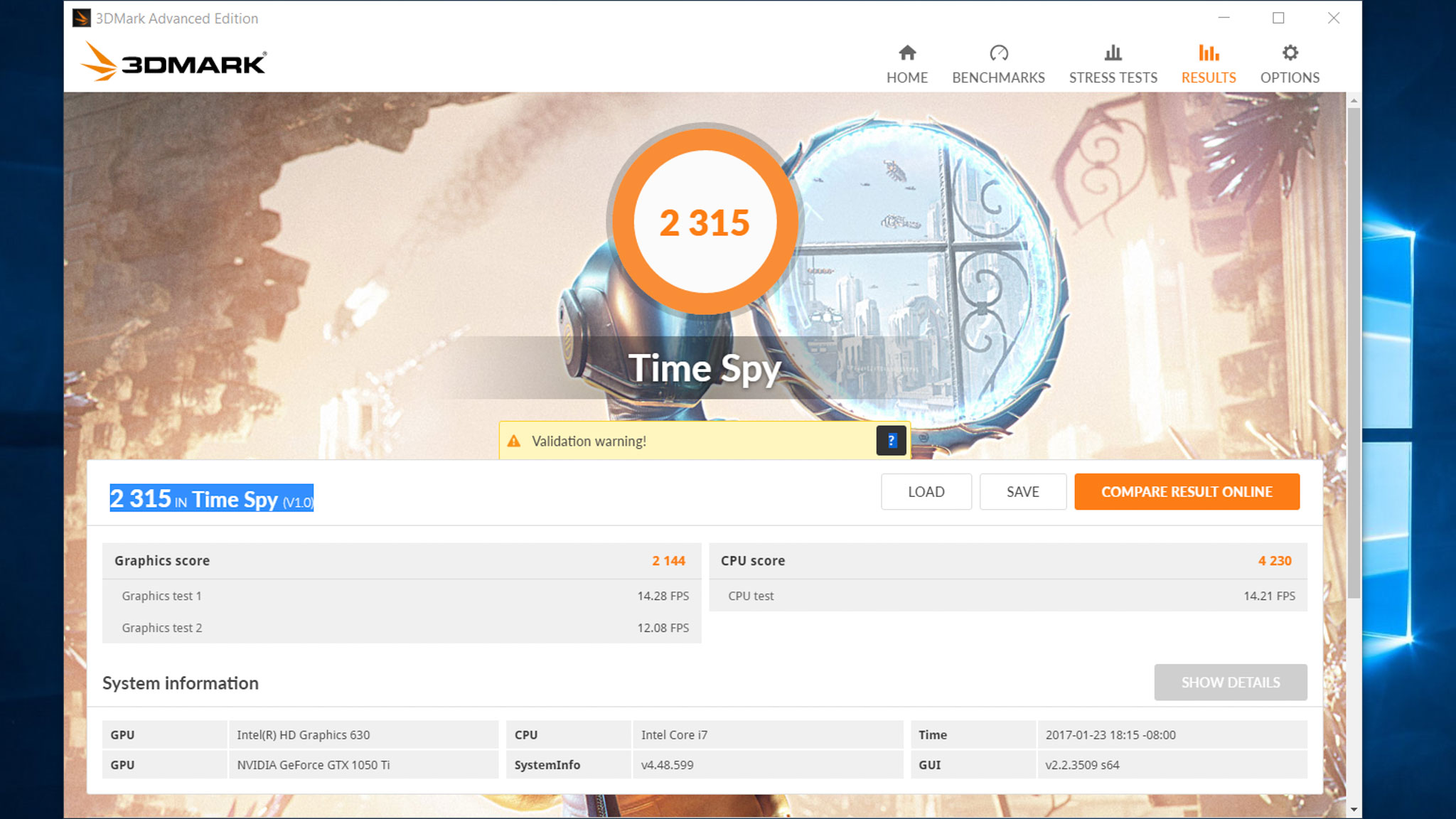Click the Validation warning banner
Image resolution: width=1456 pixels, height=819 pixels.
[x=704, y=441]
